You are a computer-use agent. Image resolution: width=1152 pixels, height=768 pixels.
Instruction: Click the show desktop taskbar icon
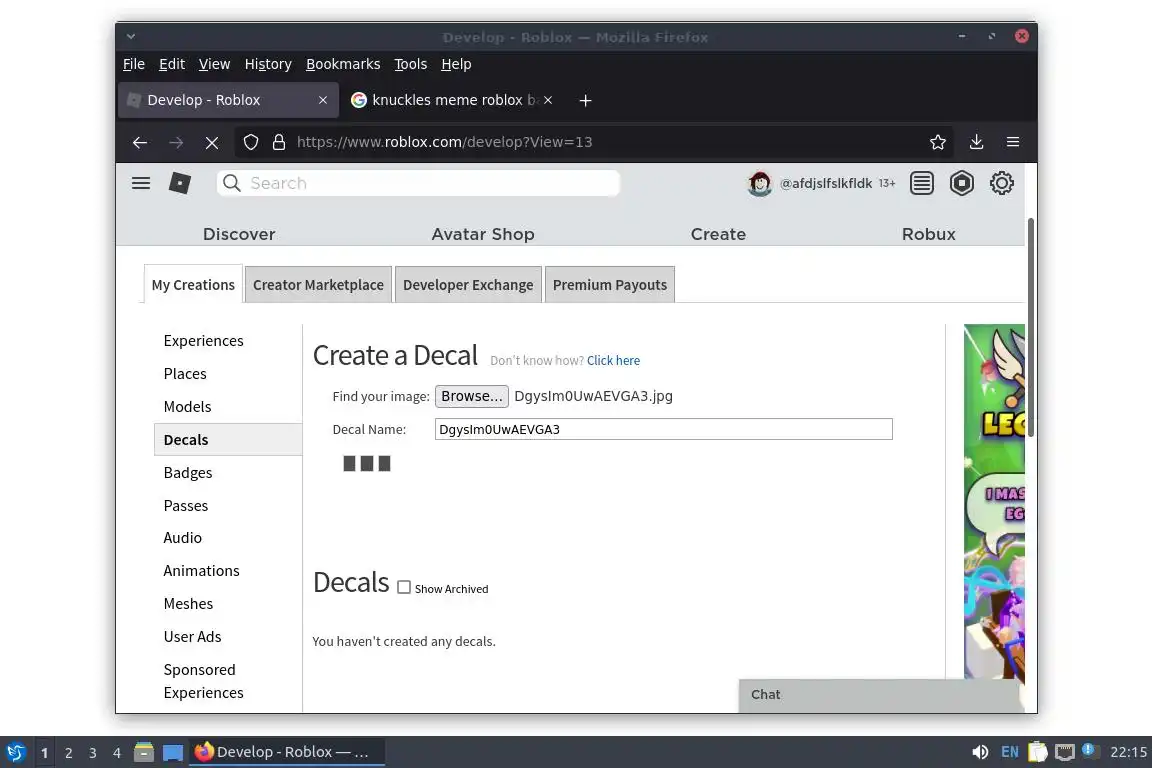coord(173,752)
